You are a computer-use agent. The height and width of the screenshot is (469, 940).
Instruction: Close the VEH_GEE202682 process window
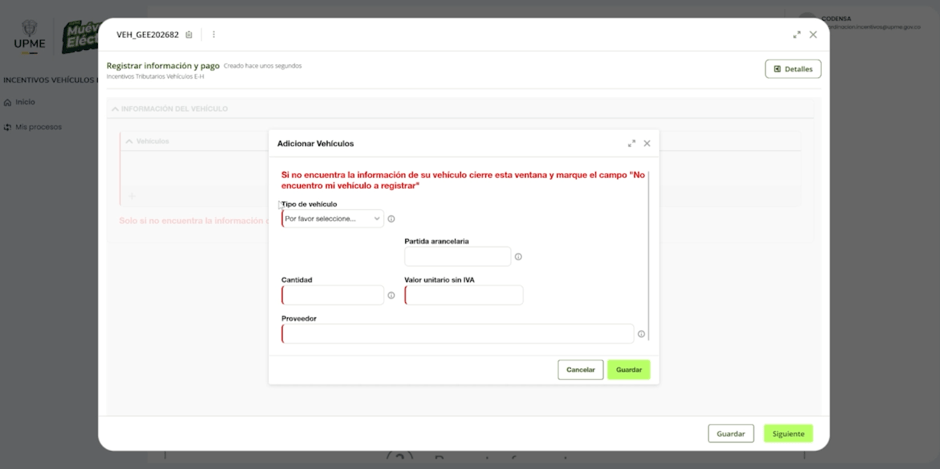tap(813, 35)
